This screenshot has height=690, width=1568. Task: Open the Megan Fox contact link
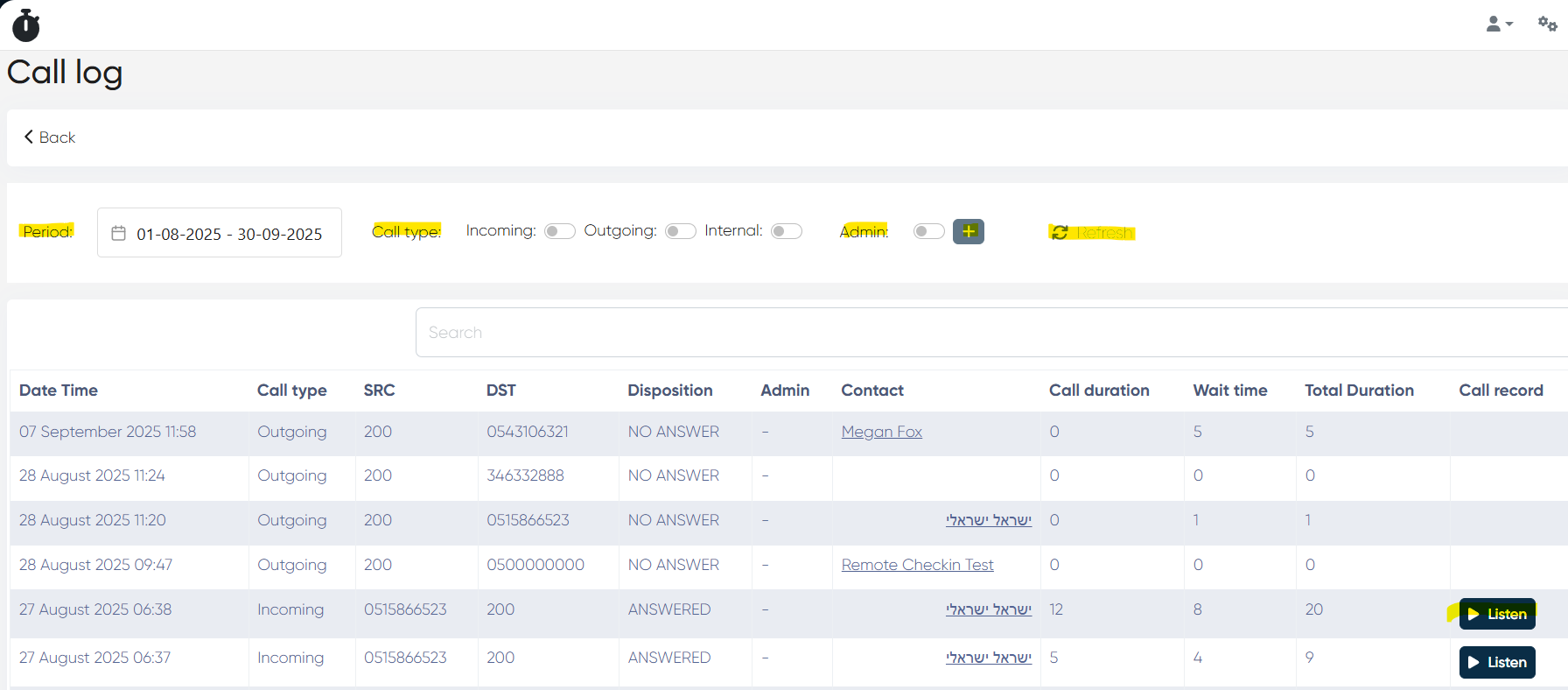(881, 432)
